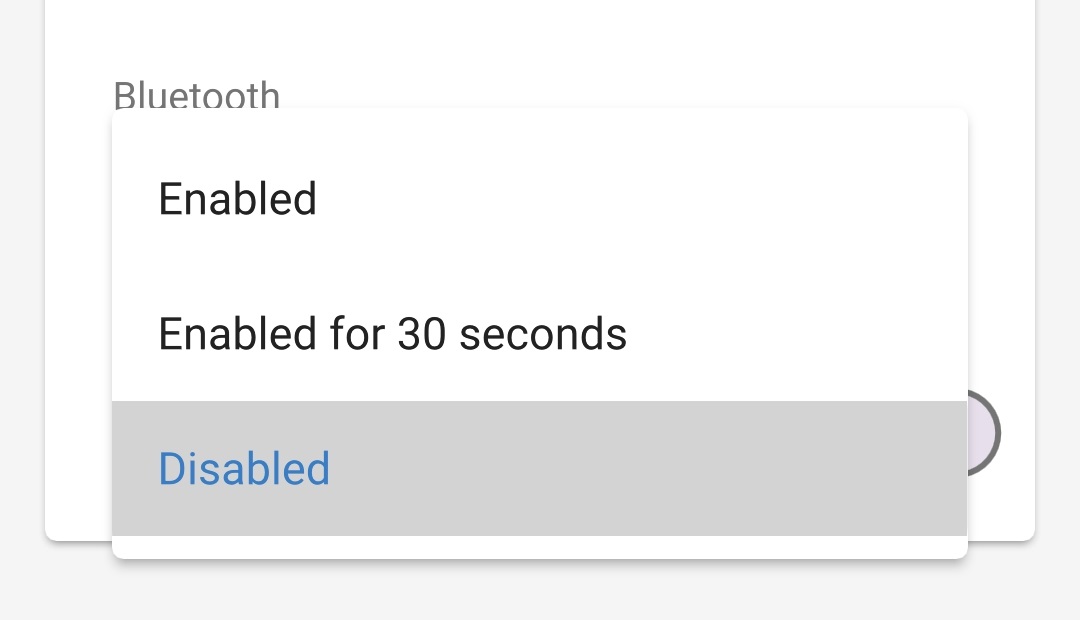The image size is (1080, 620).
Task: Activate the temporary 30-second Bluetooth mode
Action: (392, 333)
